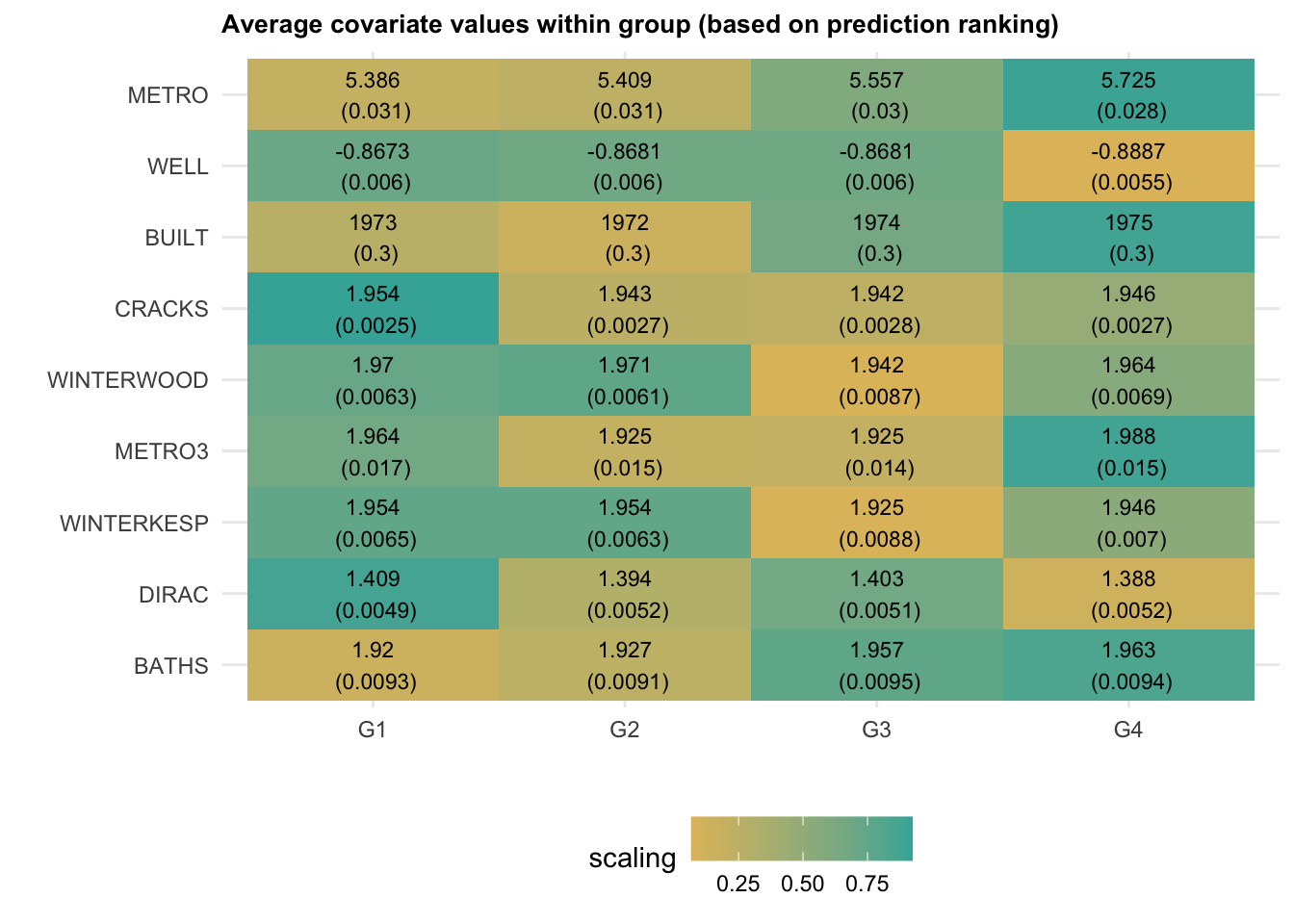The width and height of the screenshot is (1294, 924).
Task: Click the G1 column label
Action: coord(373,730)
